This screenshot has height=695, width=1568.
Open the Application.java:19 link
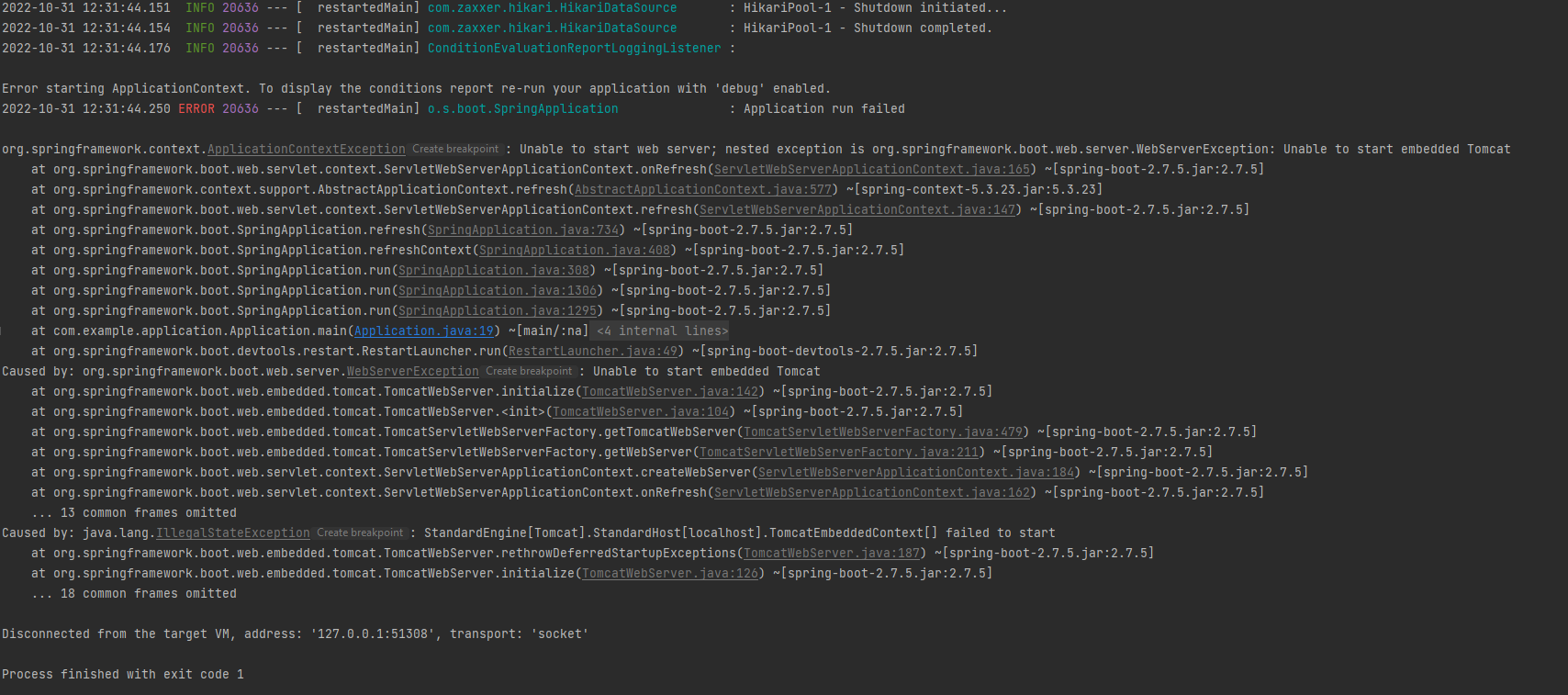[423, 331]
